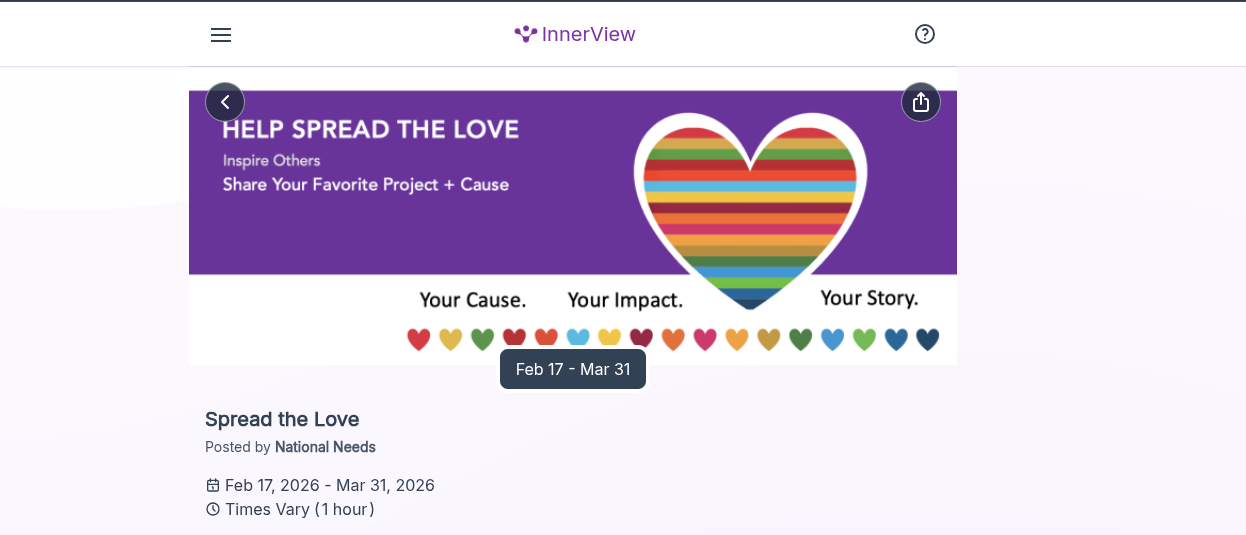Click the "Feb 17 - Mar 31" date badge
Screen dimensions: 1246x535
pos(573,370)
